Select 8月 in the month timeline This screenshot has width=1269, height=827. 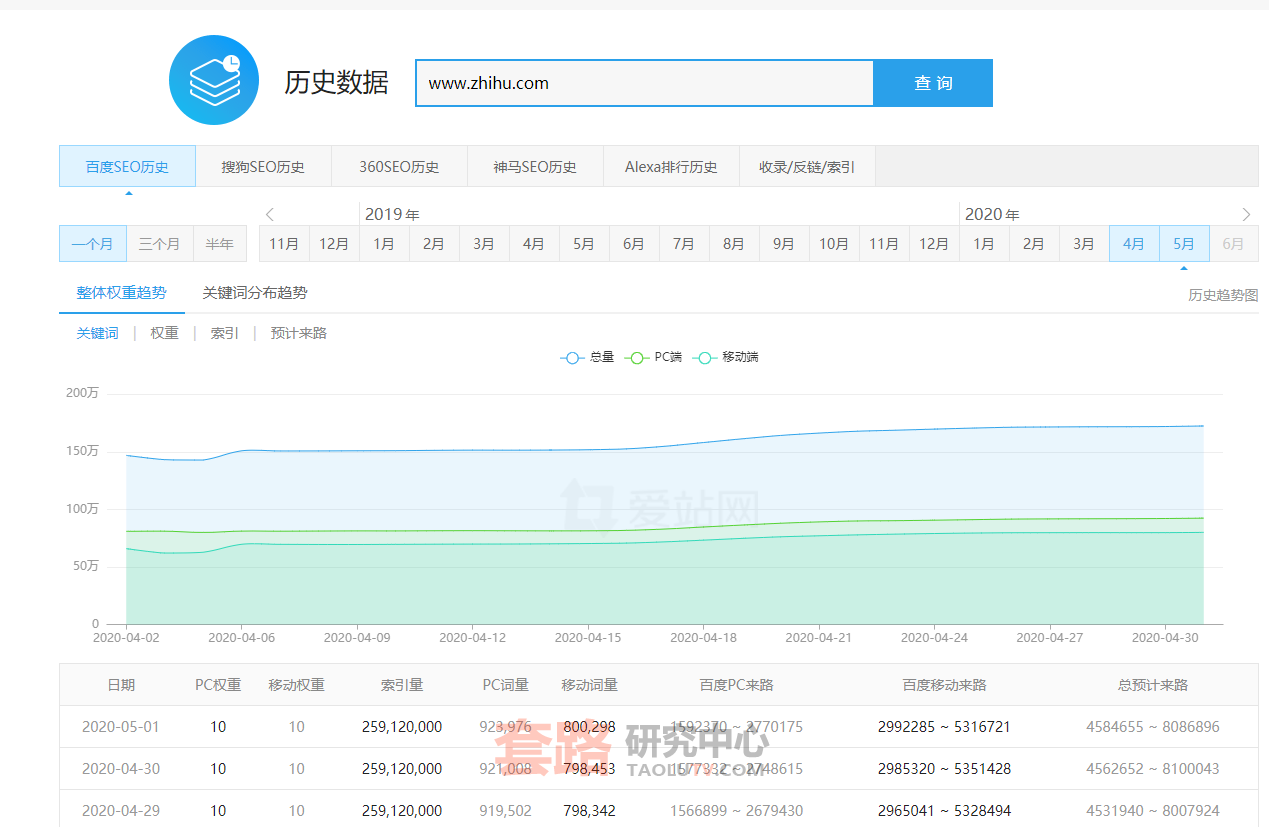tap(734, 243)
